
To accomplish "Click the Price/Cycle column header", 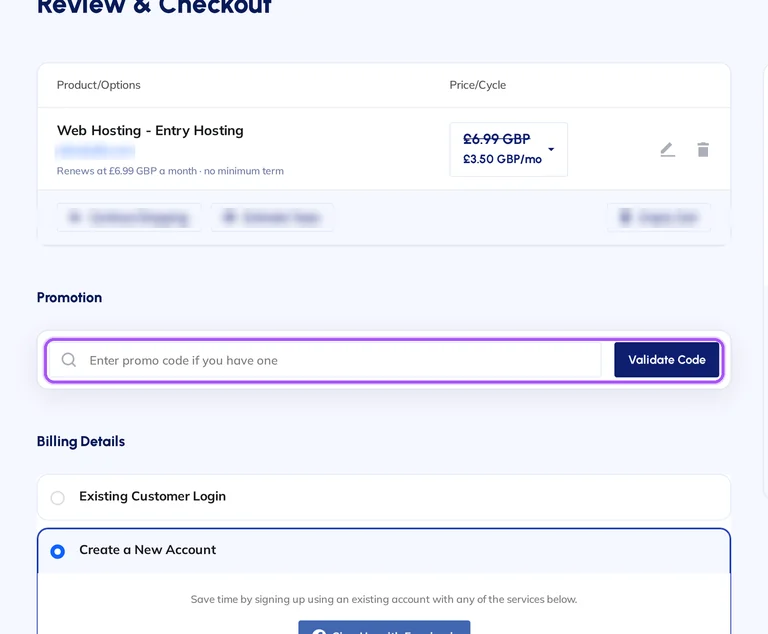I will [x=478, y=85].
